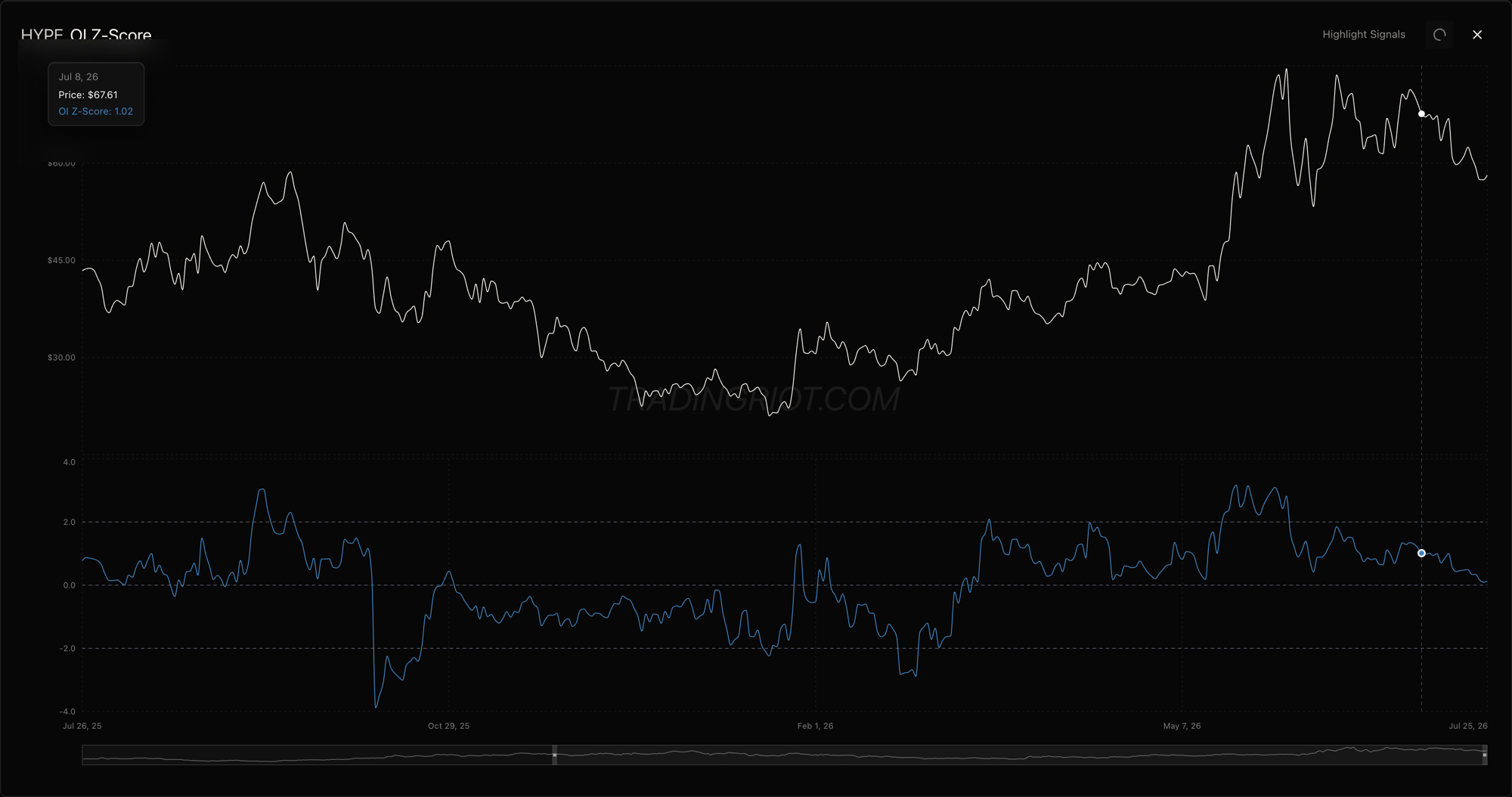The image size is (1512, 797).
Task: Click the white price marker dot
Action: click(x=1421, y=114)
